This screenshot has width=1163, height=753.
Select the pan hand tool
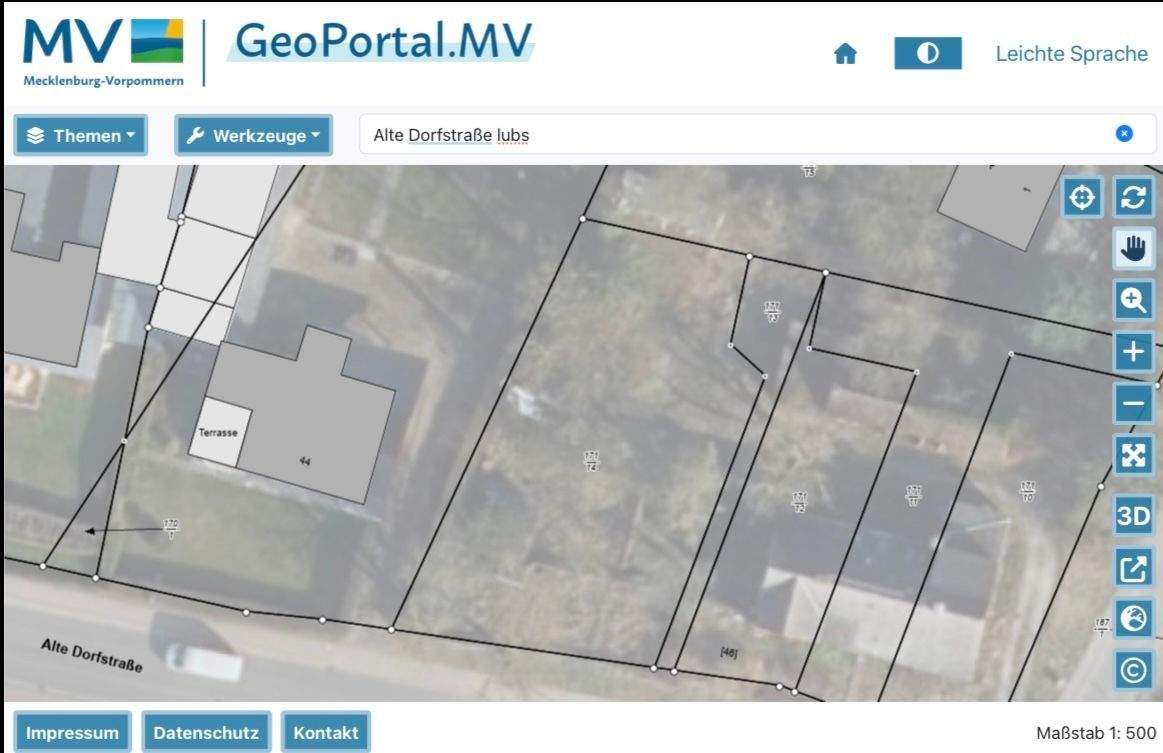1134,248
